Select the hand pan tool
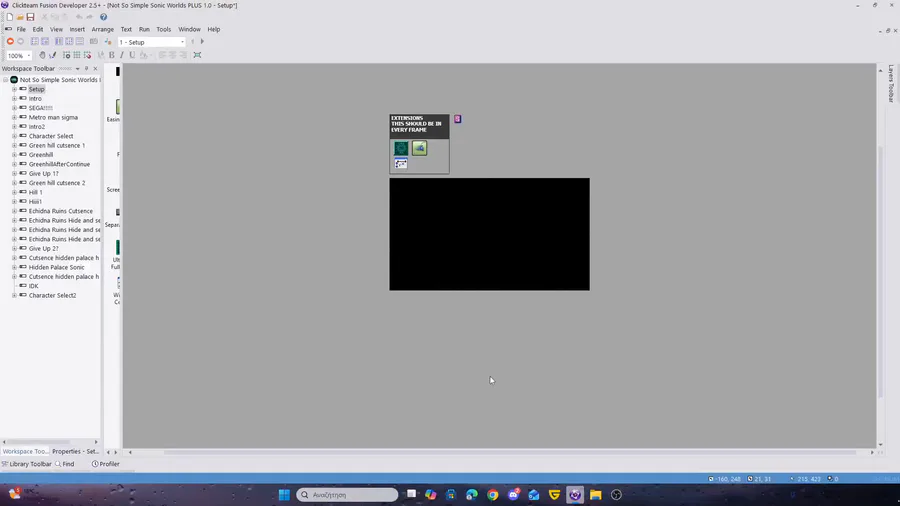Viewport: 900px width, 506px height. pos(42,55)
